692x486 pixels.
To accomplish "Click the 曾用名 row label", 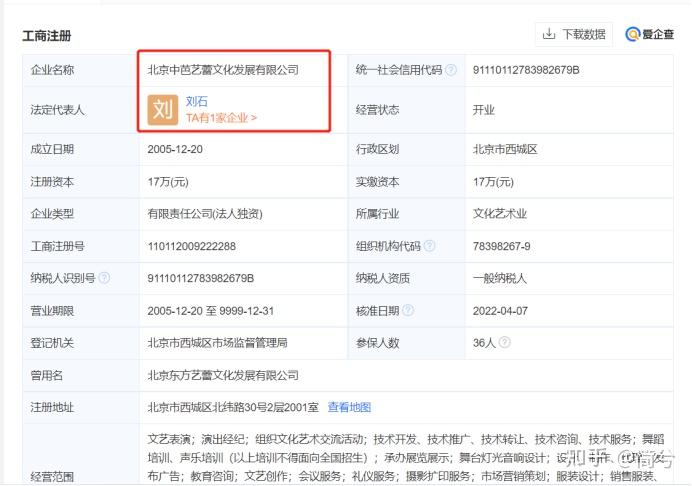I will 46,376.
